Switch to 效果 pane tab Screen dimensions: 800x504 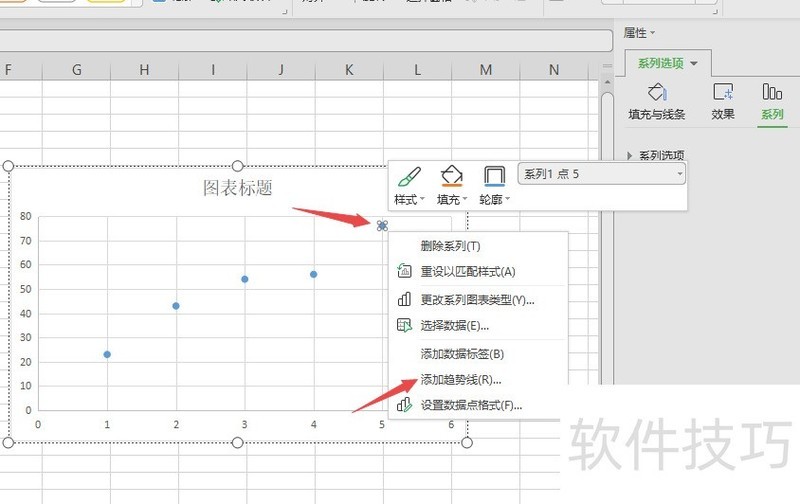(x=723, y=102)
